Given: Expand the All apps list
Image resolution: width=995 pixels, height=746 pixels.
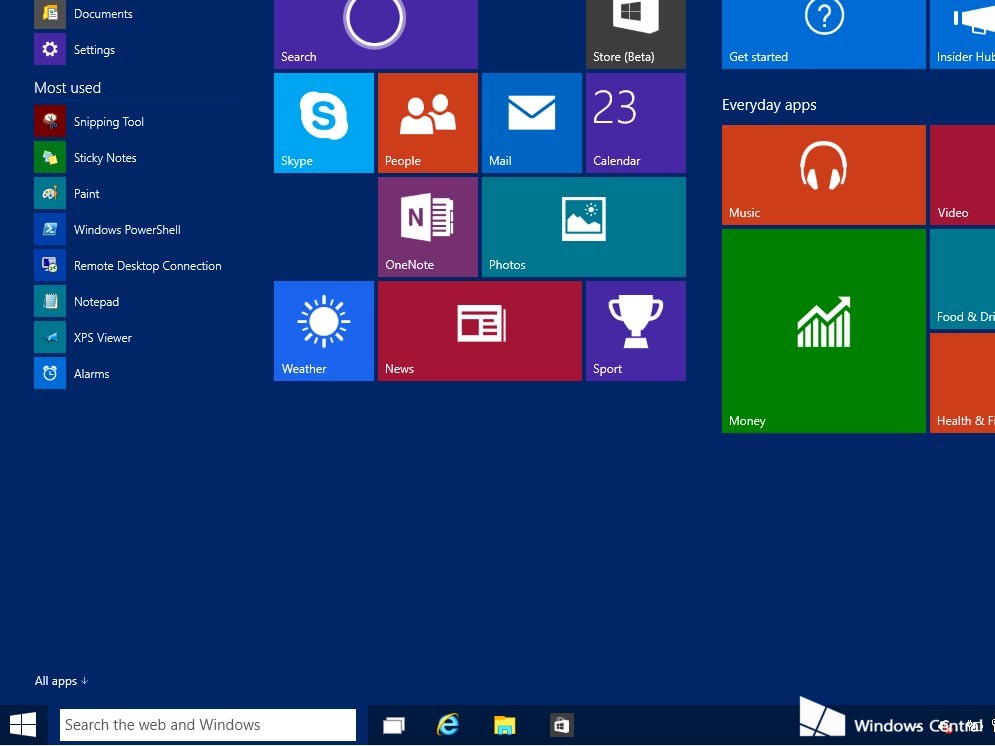Looking at the screenshot, I should tap(62, 681).
